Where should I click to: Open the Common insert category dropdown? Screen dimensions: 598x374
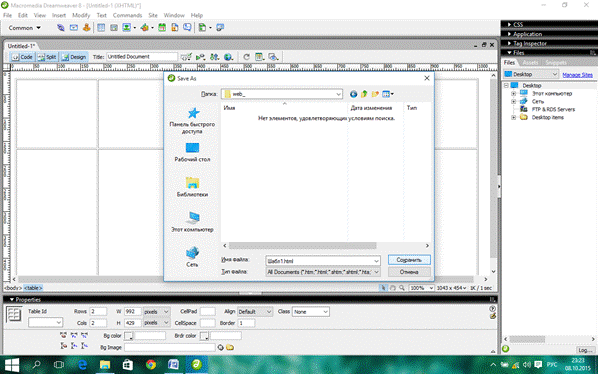[x=25, y=28]
